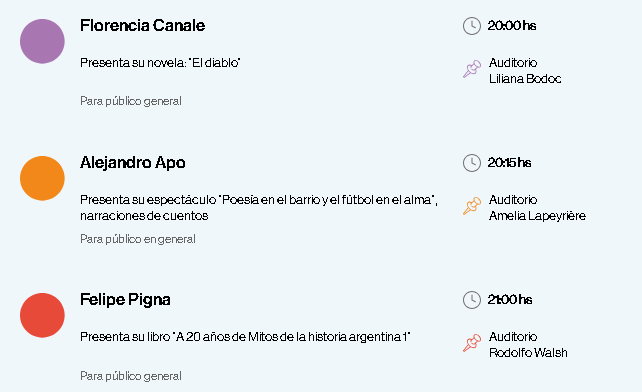The image size is (642, 392).
Task: Click the 'Poesía en el barrio' show description
Action: pyautogui.click(x=259, y=208)
